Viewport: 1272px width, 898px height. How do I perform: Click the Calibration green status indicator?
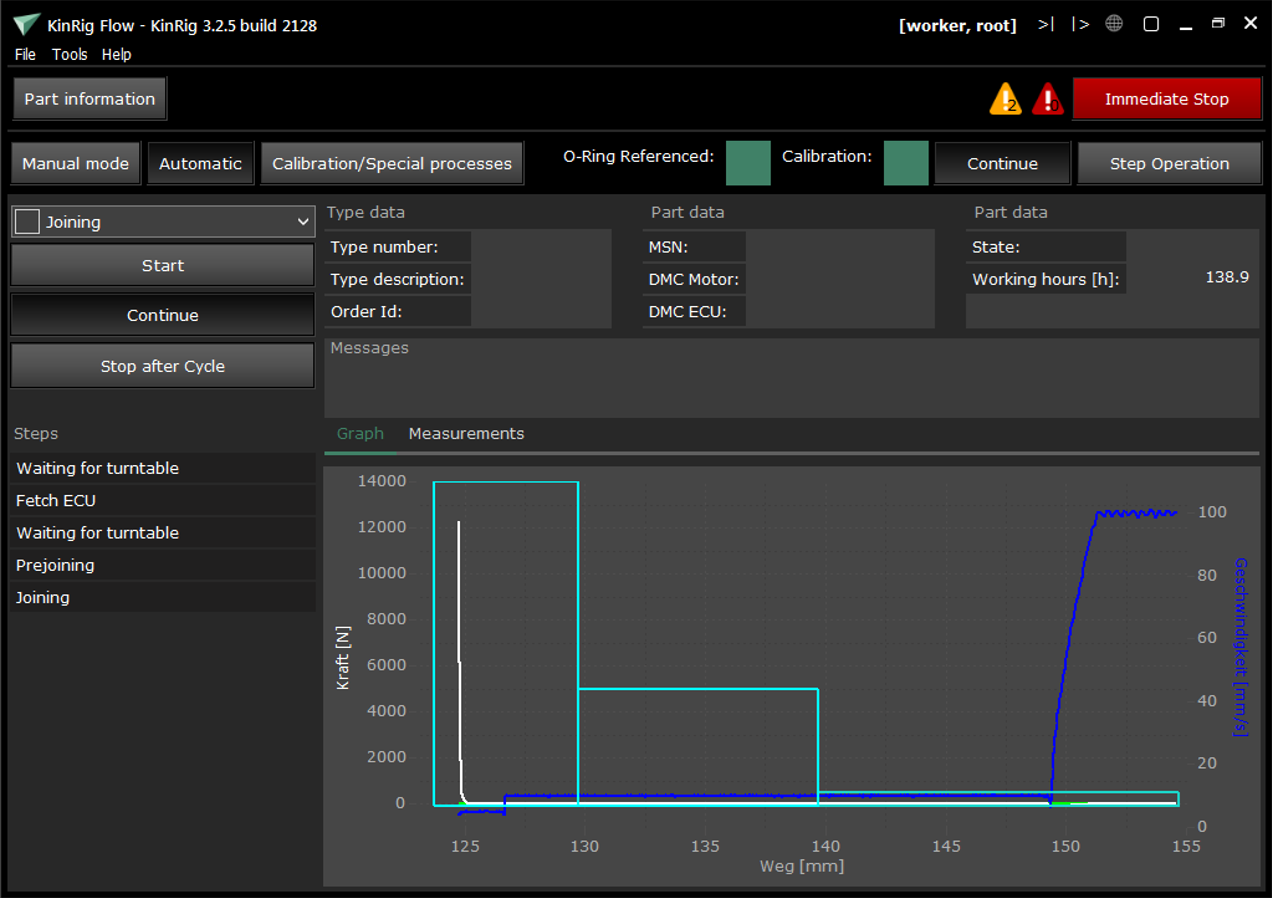[905, 163]
